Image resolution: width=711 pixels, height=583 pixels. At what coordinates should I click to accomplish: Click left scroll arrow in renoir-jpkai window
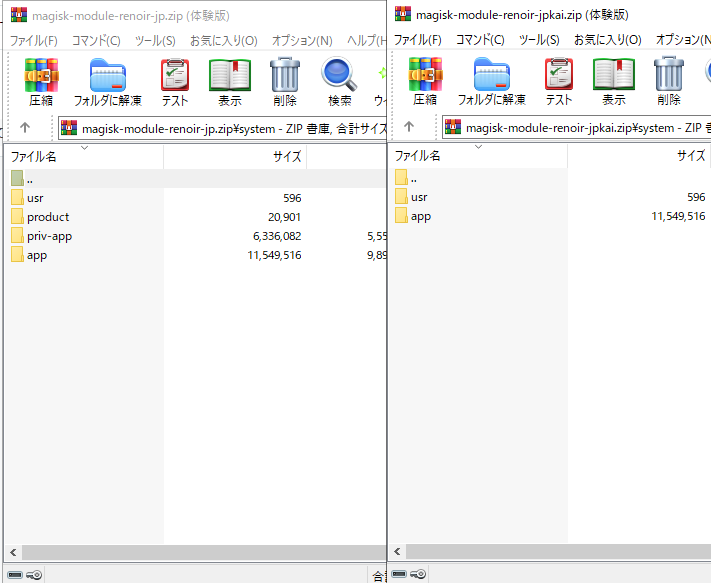[397, 551]
